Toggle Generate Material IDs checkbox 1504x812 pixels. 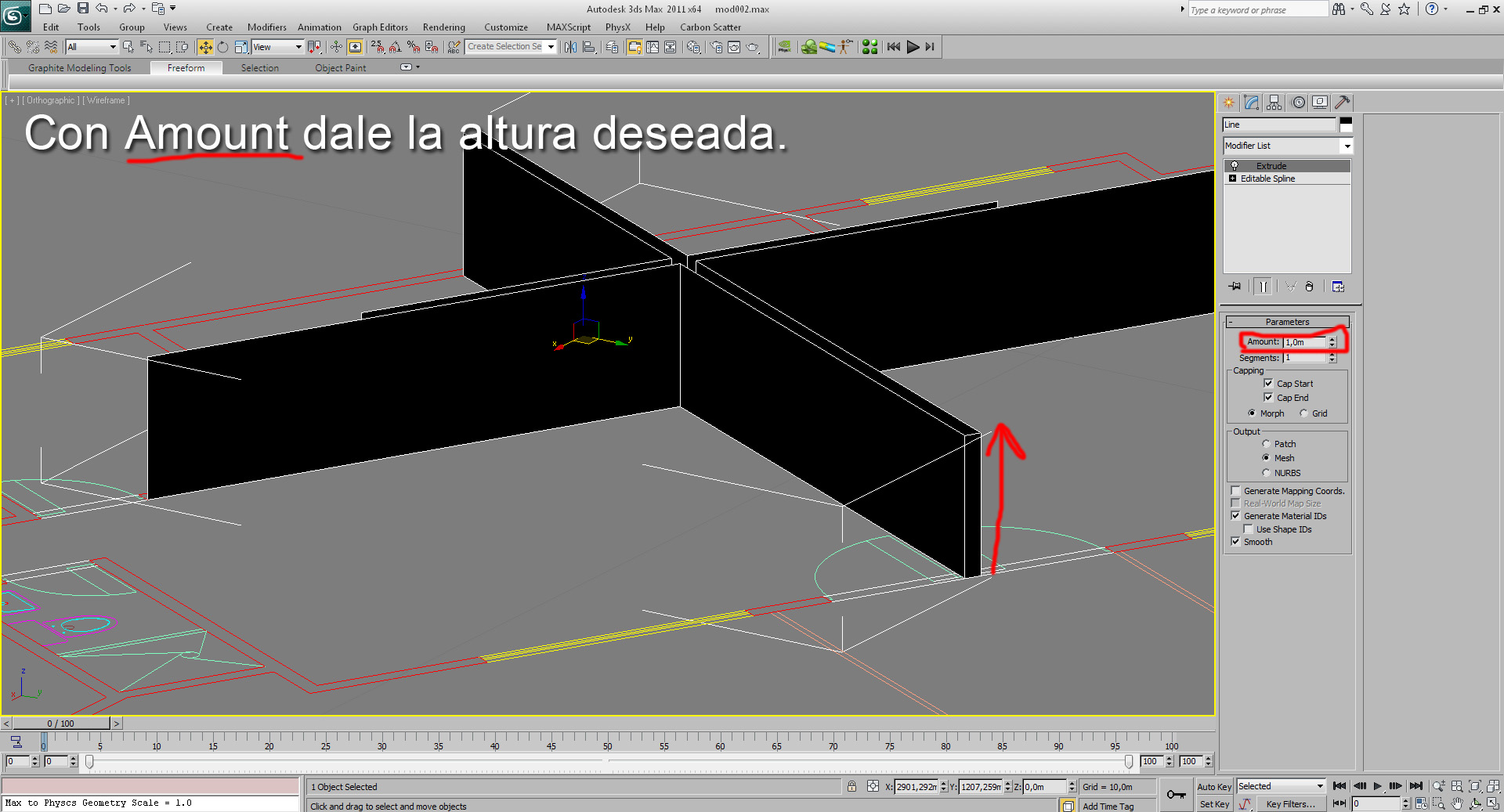coord(1235,516)
